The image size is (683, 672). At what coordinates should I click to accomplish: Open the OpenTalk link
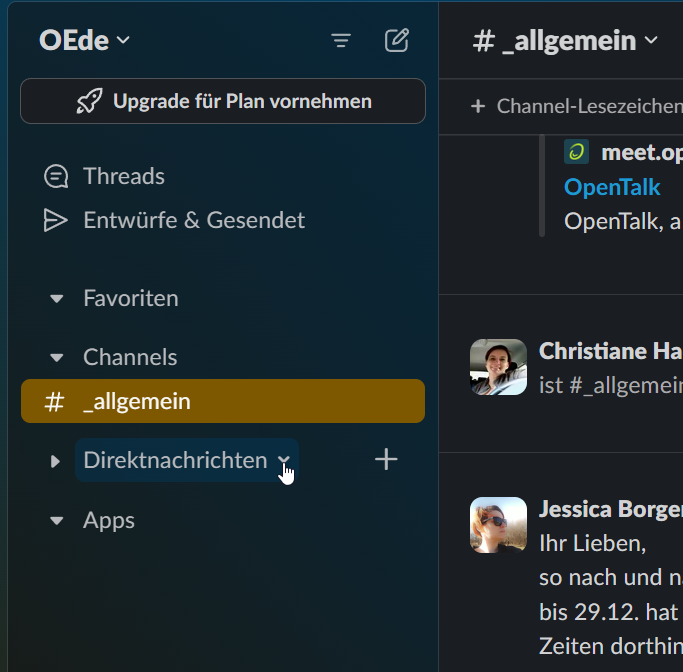[612, 187]
